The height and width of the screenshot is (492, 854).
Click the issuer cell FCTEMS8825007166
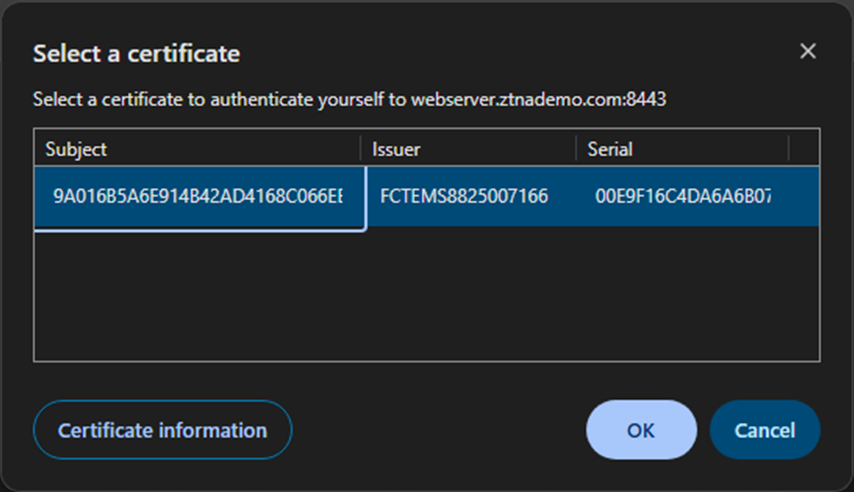pyautogui.click(x=464, y=196)
